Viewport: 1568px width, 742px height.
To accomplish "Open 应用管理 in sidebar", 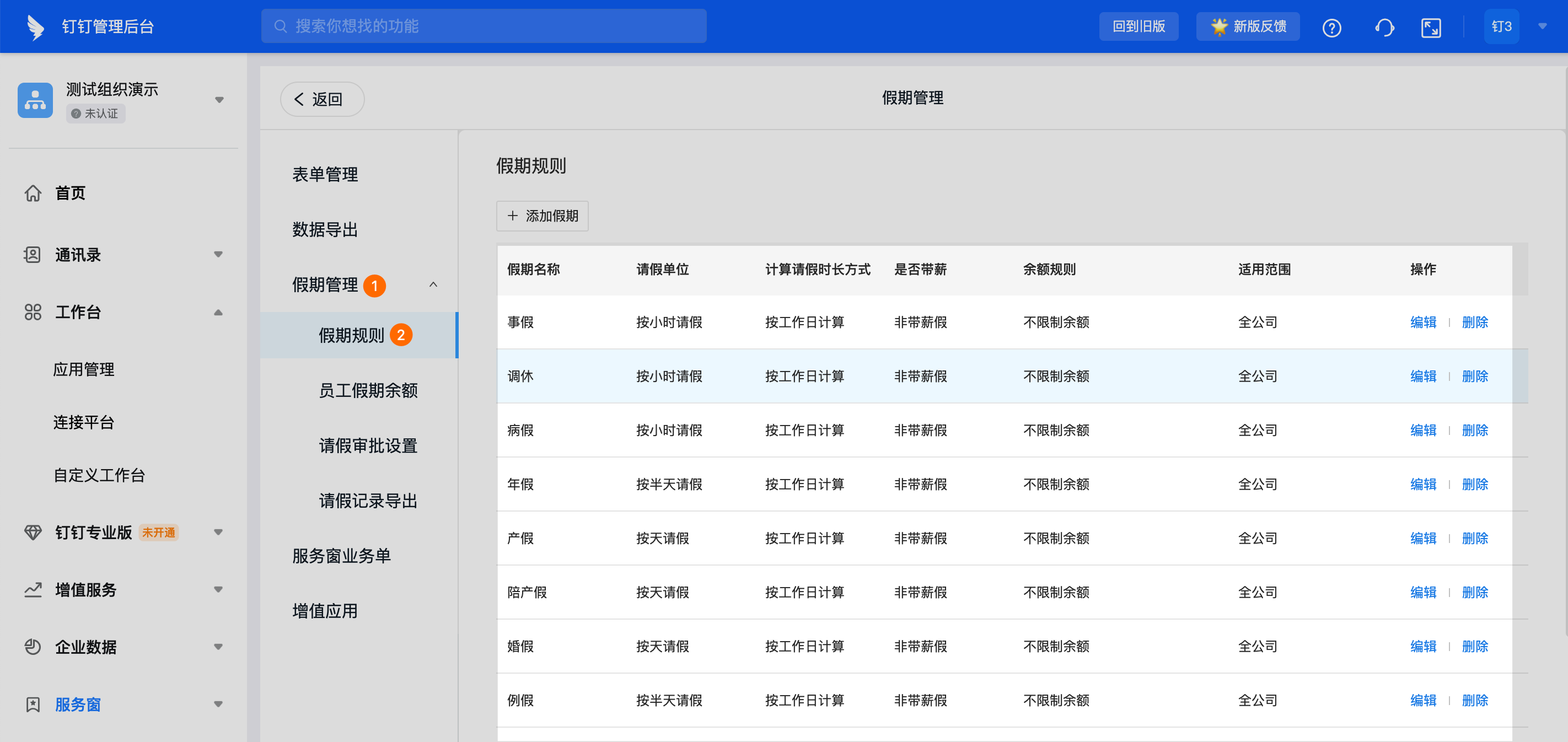I will tap(83, 369).
